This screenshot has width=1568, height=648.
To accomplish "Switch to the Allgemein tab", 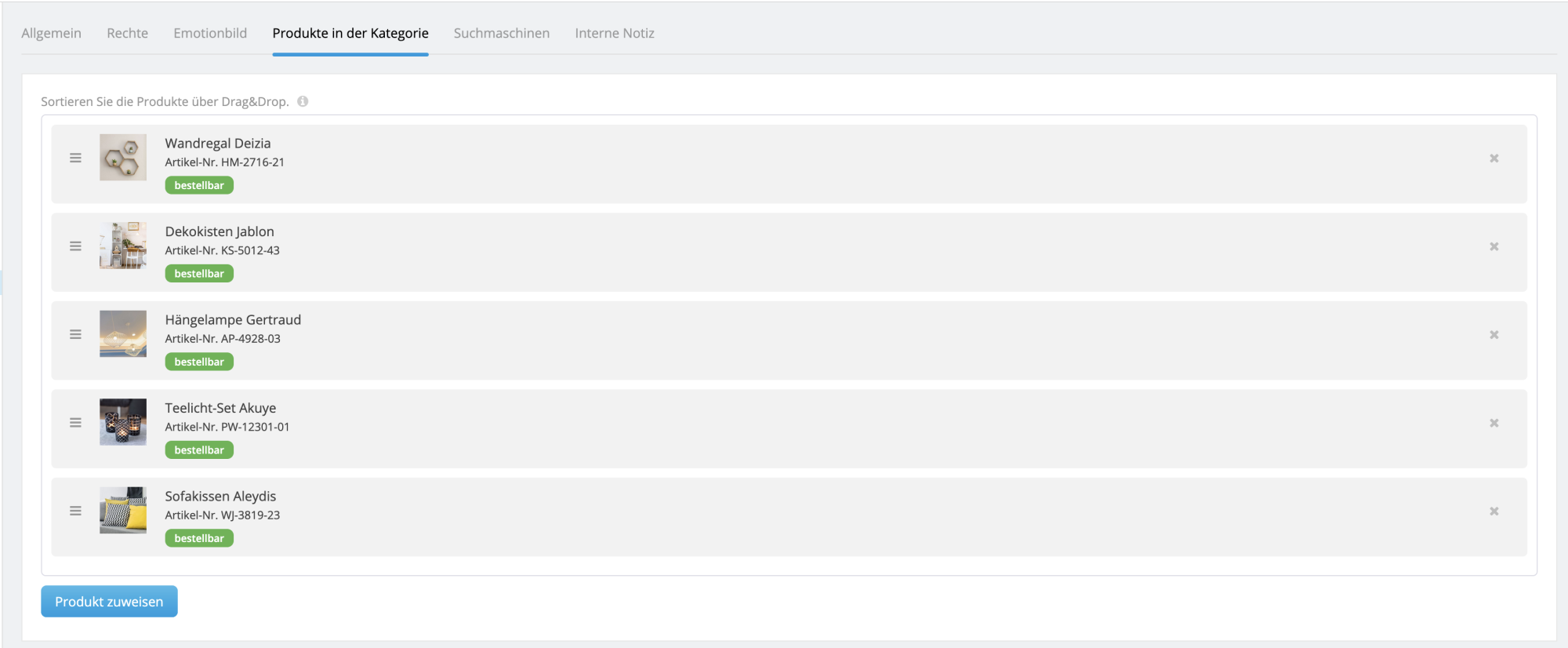I will click(x=51, y=33).
